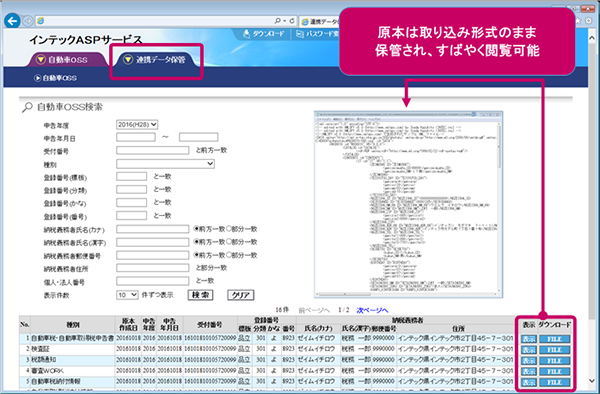Click the 次ページへ link

[372, 310]
